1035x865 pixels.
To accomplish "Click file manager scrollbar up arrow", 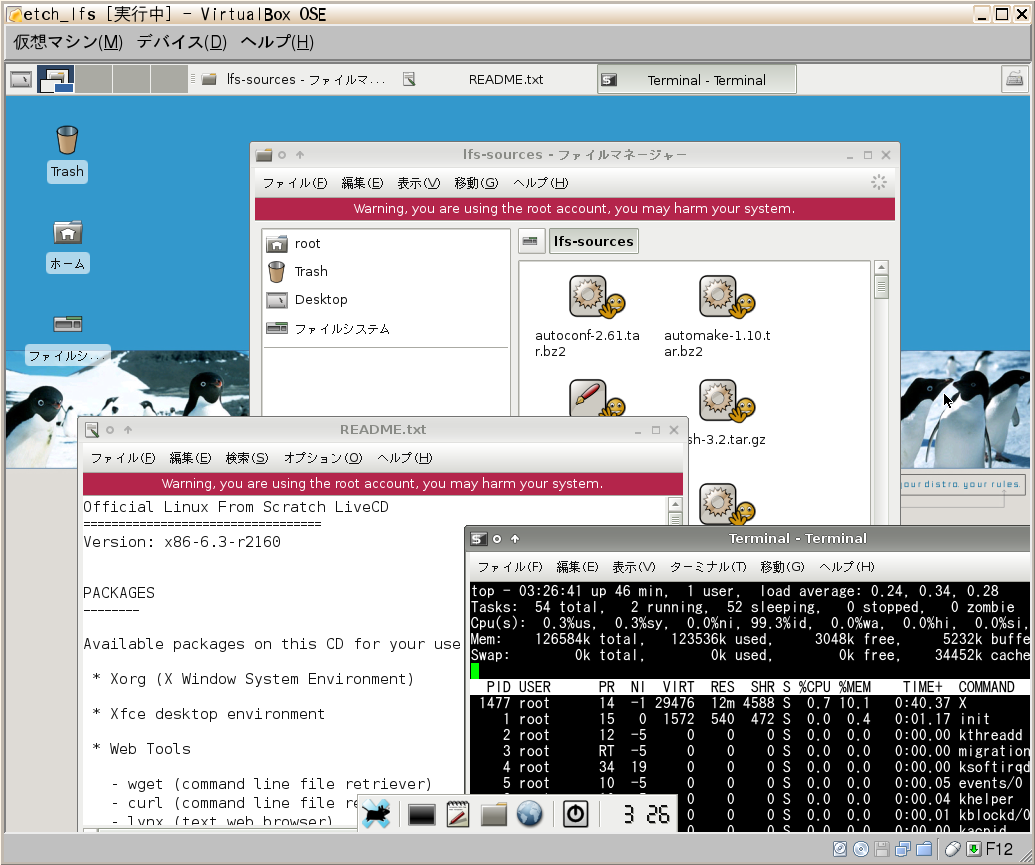I will 881,267.
